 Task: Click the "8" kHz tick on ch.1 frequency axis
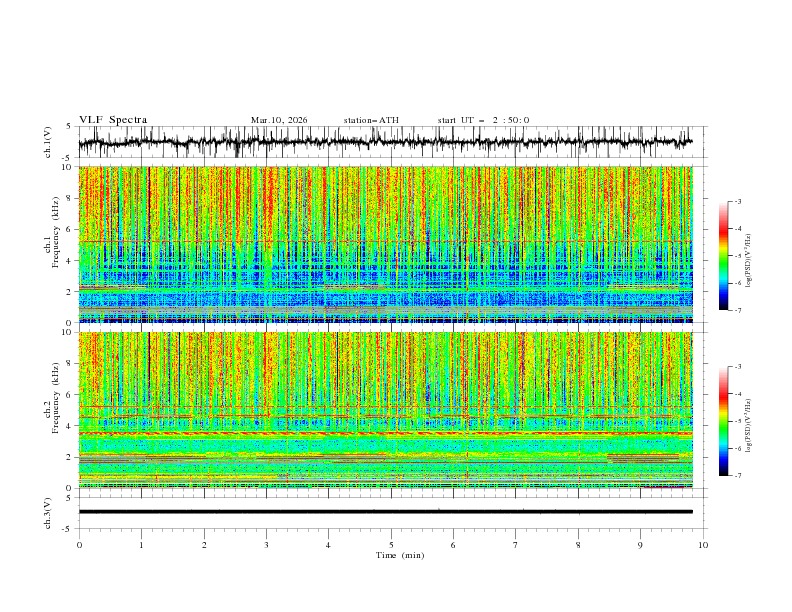click(71, 198)
